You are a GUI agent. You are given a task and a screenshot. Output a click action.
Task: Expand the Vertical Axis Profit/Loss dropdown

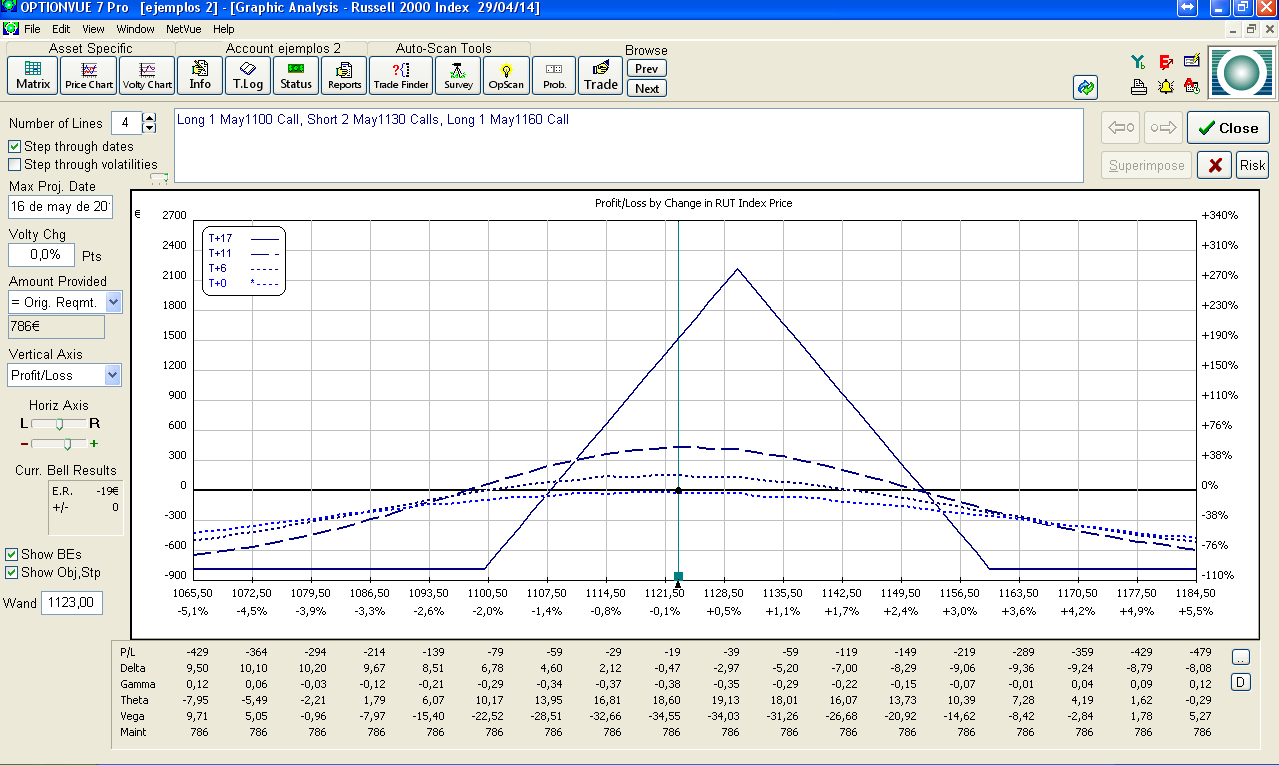tap(113, 376)
